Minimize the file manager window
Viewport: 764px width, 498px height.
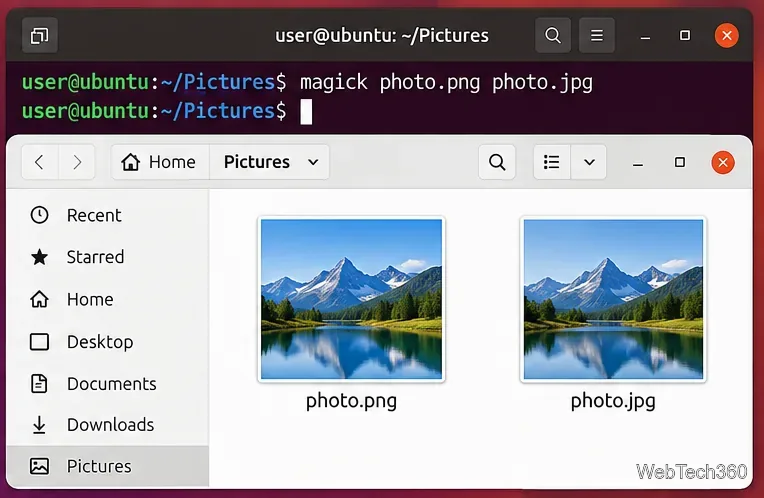click(638, 164)
